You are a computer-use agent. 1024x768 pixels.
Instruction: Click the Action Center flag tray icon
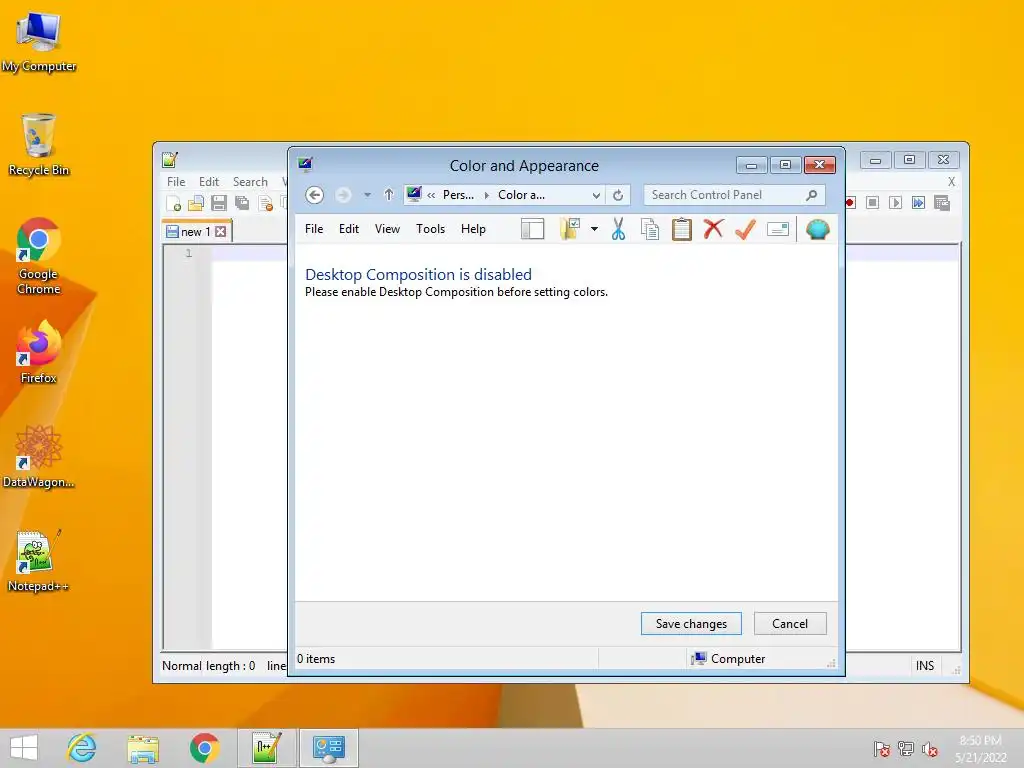tap(882, 748)
